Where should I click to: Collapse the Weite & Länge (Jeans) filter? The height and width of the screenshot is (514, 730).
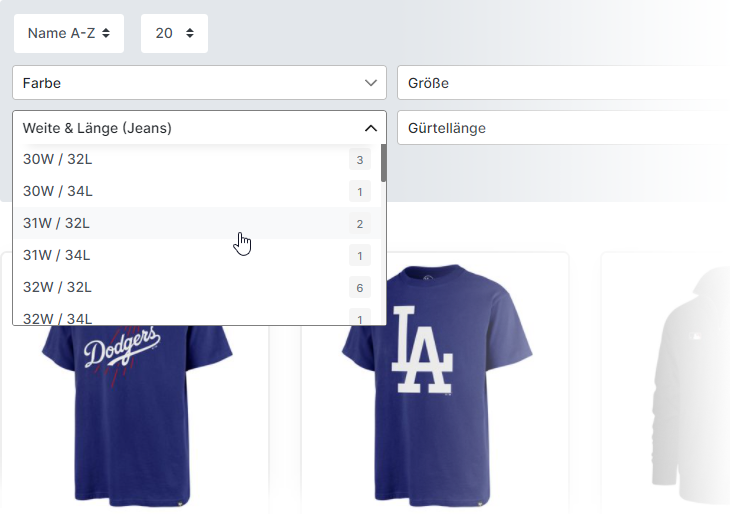coord(199,128)
